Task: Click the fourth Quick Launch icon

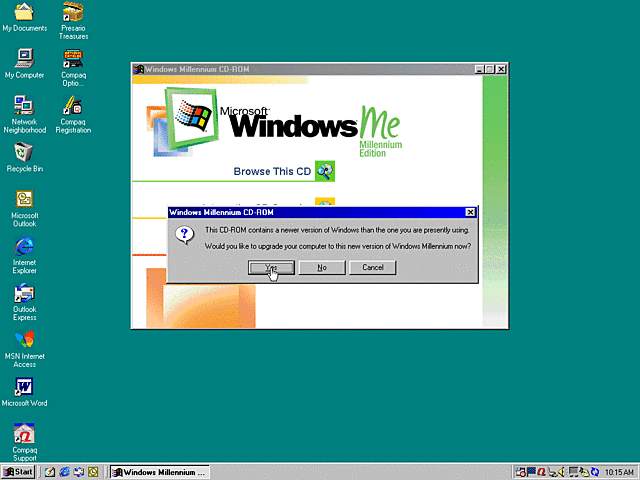Action: pos(93,472)
